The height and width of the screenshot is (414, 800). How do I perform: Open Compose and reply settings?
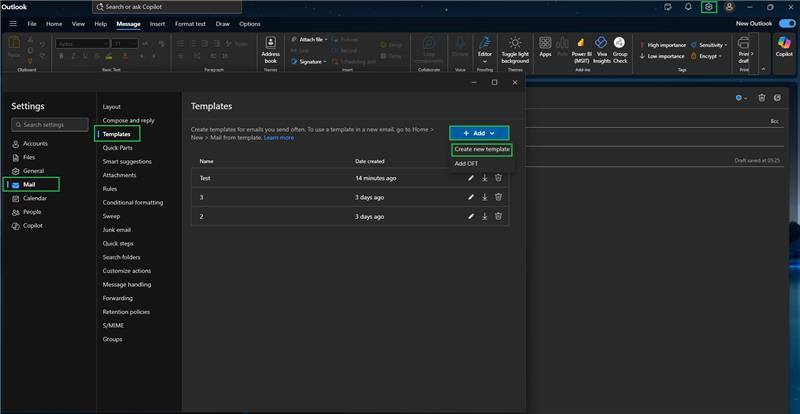(x=129, y=120)
